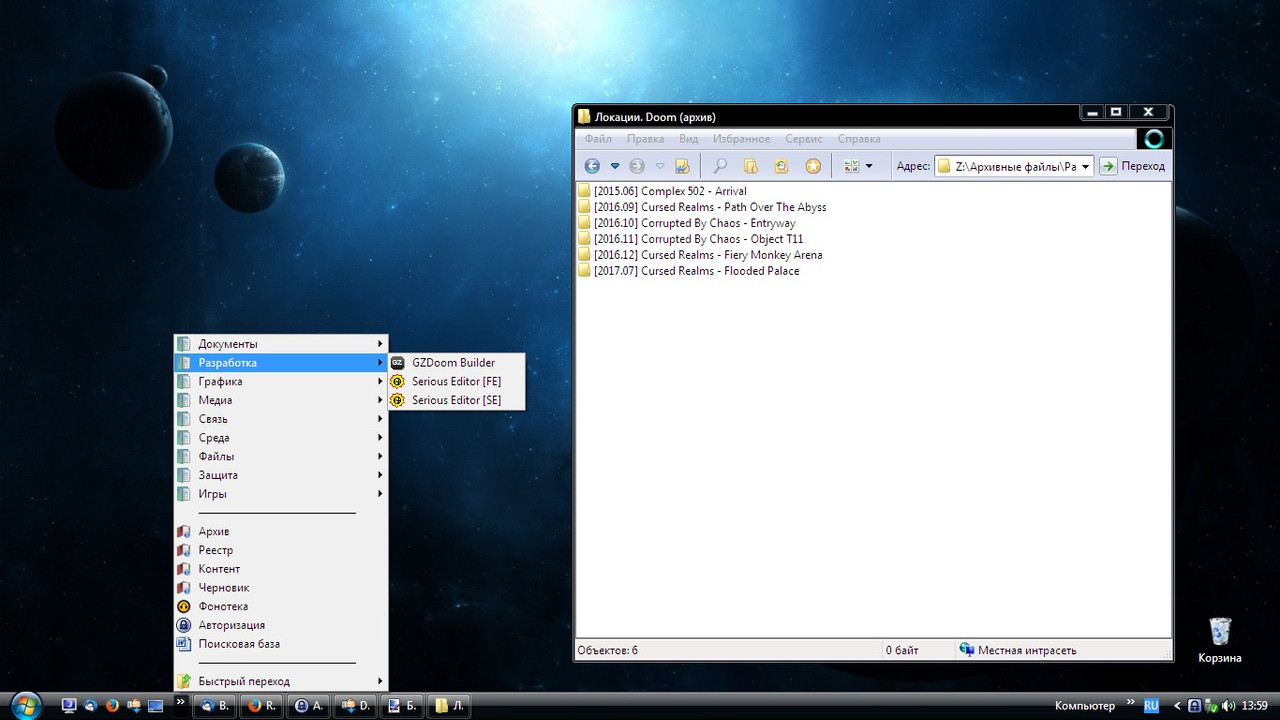Click the Back navigation arrow icon
Image resolution: width=1280 pixels, height=720 pixels.
pyautogui.click(x=591, y=165)
